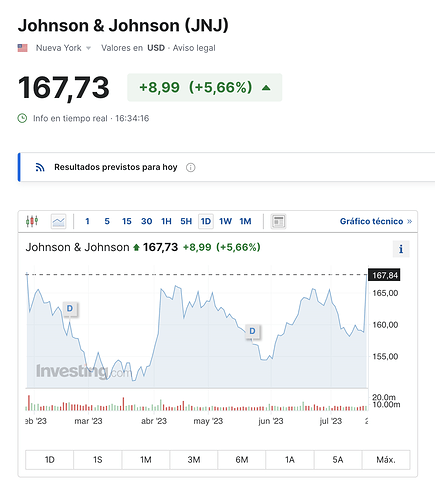The width and height of the screenshot is (435, 500).
Task: Click the real-time clock icon
Action: (x=22, y=118)
